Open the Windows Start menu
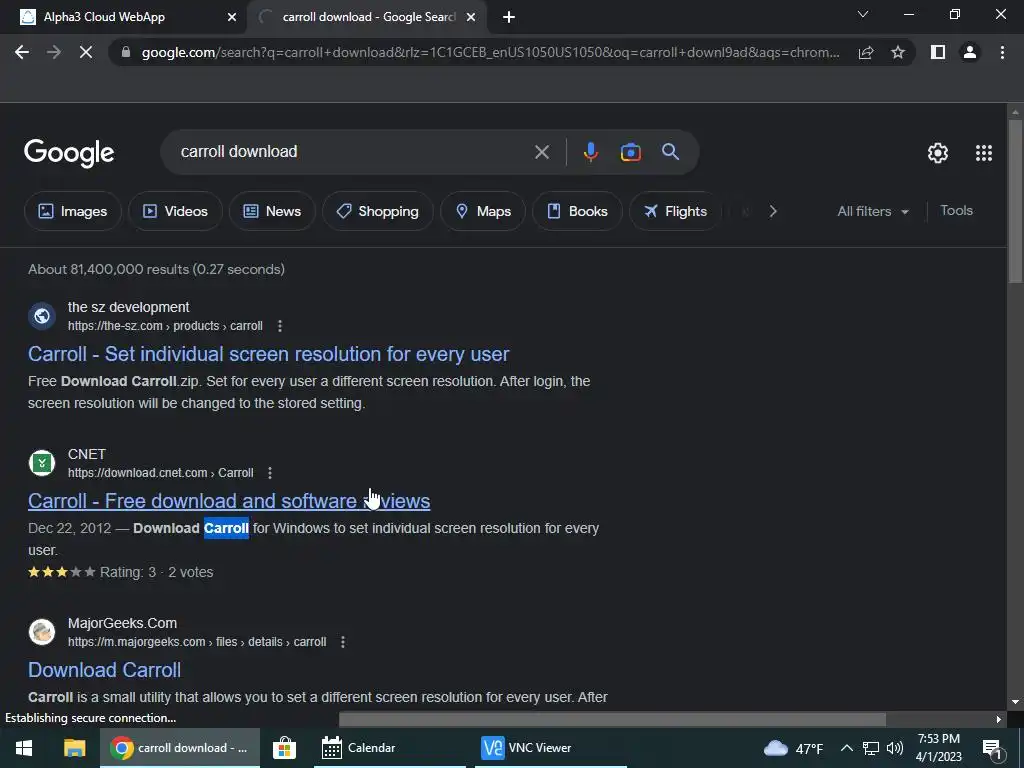The image size is (1024, 768). [24, 748]
